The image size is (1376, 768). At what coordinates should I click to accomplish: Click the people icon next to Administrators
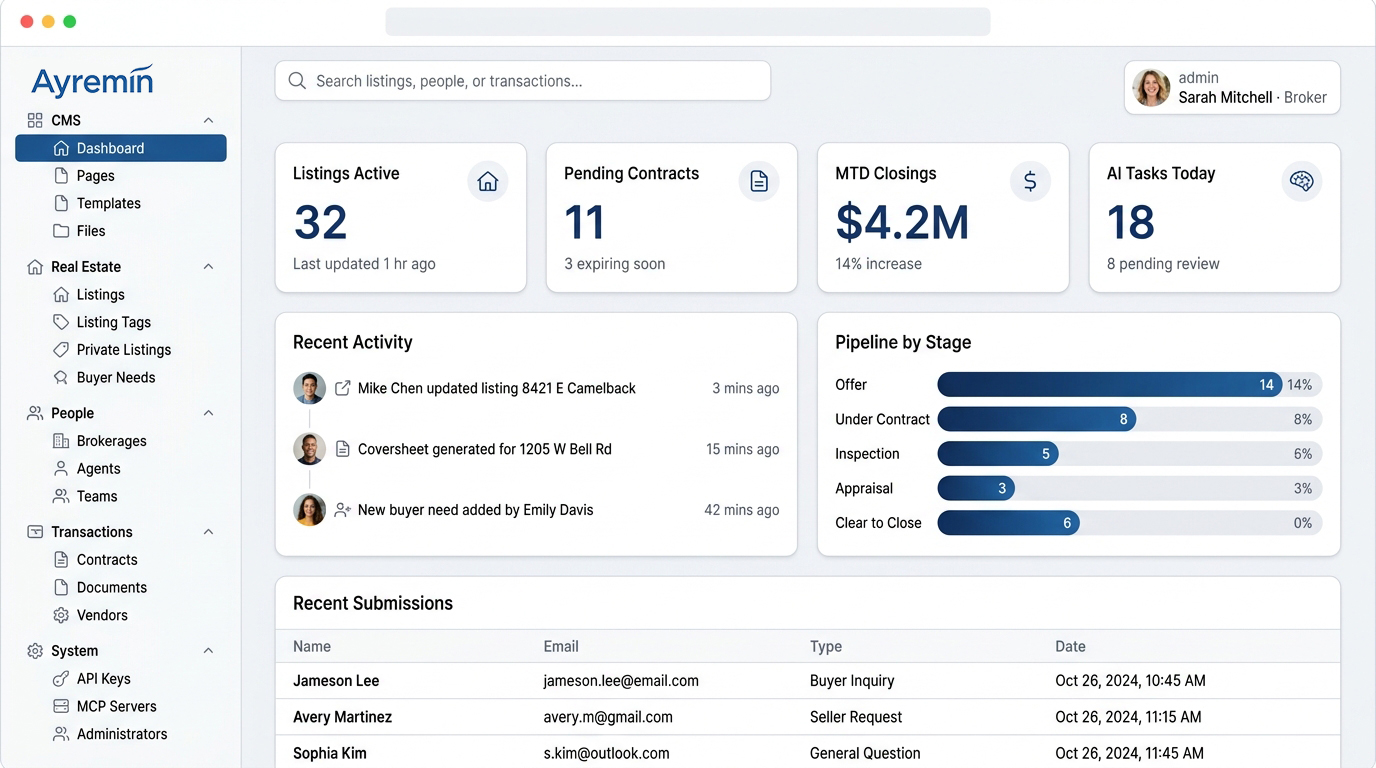click(x=61, y=734)
